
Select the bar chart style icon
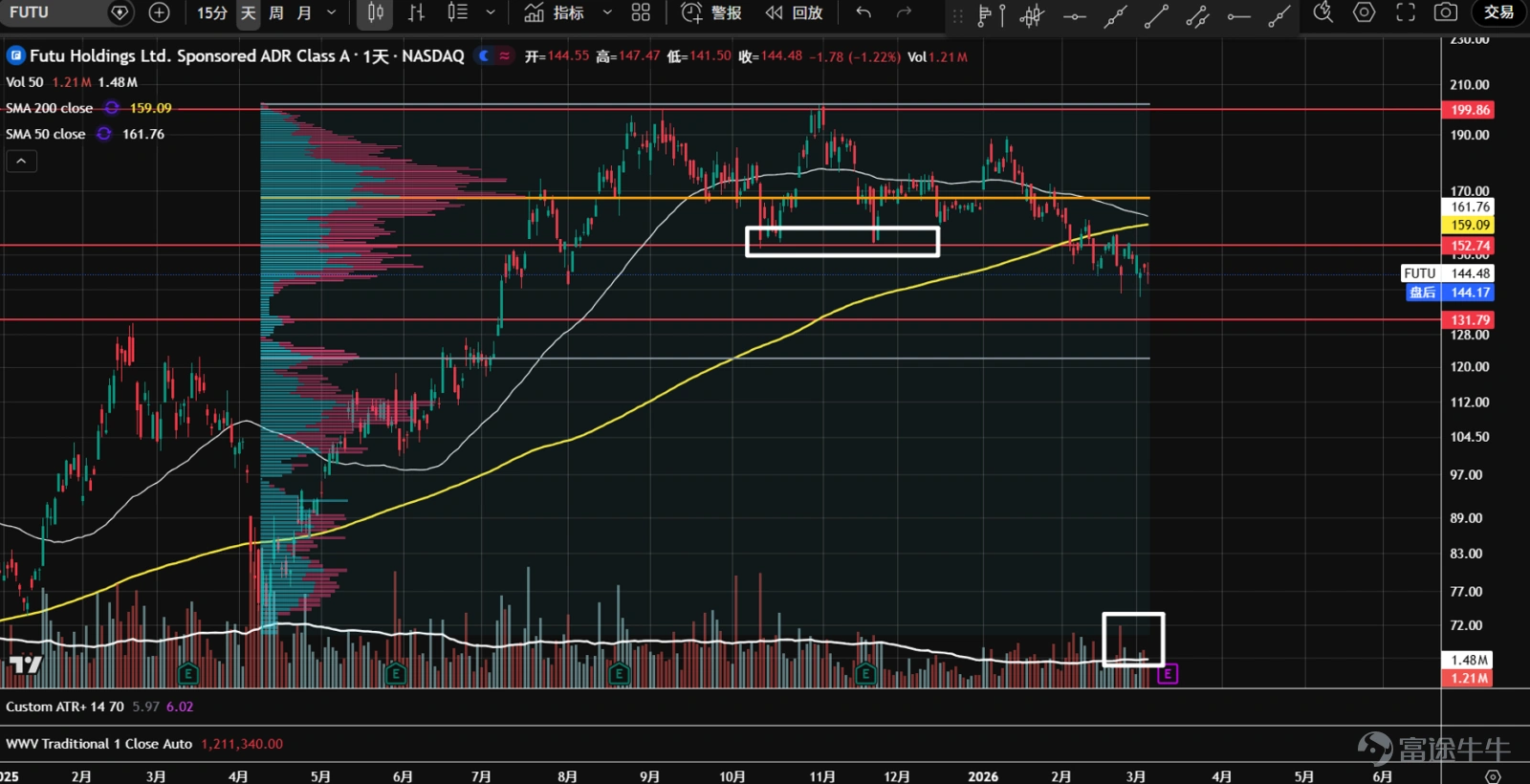[x=416, y=12]
